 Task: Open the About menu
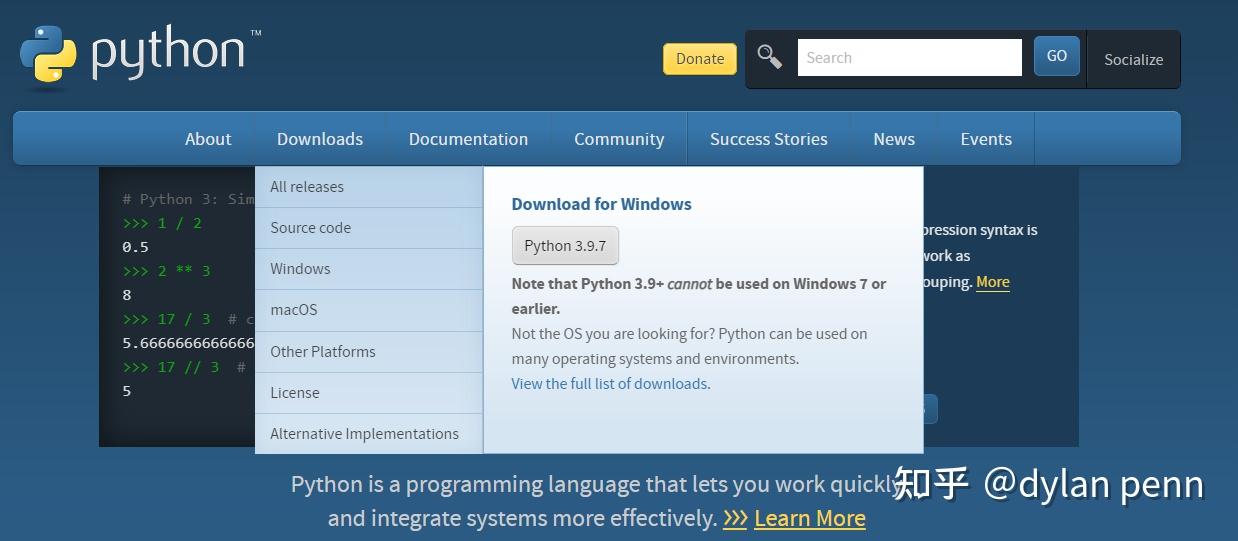pos(208,139)
